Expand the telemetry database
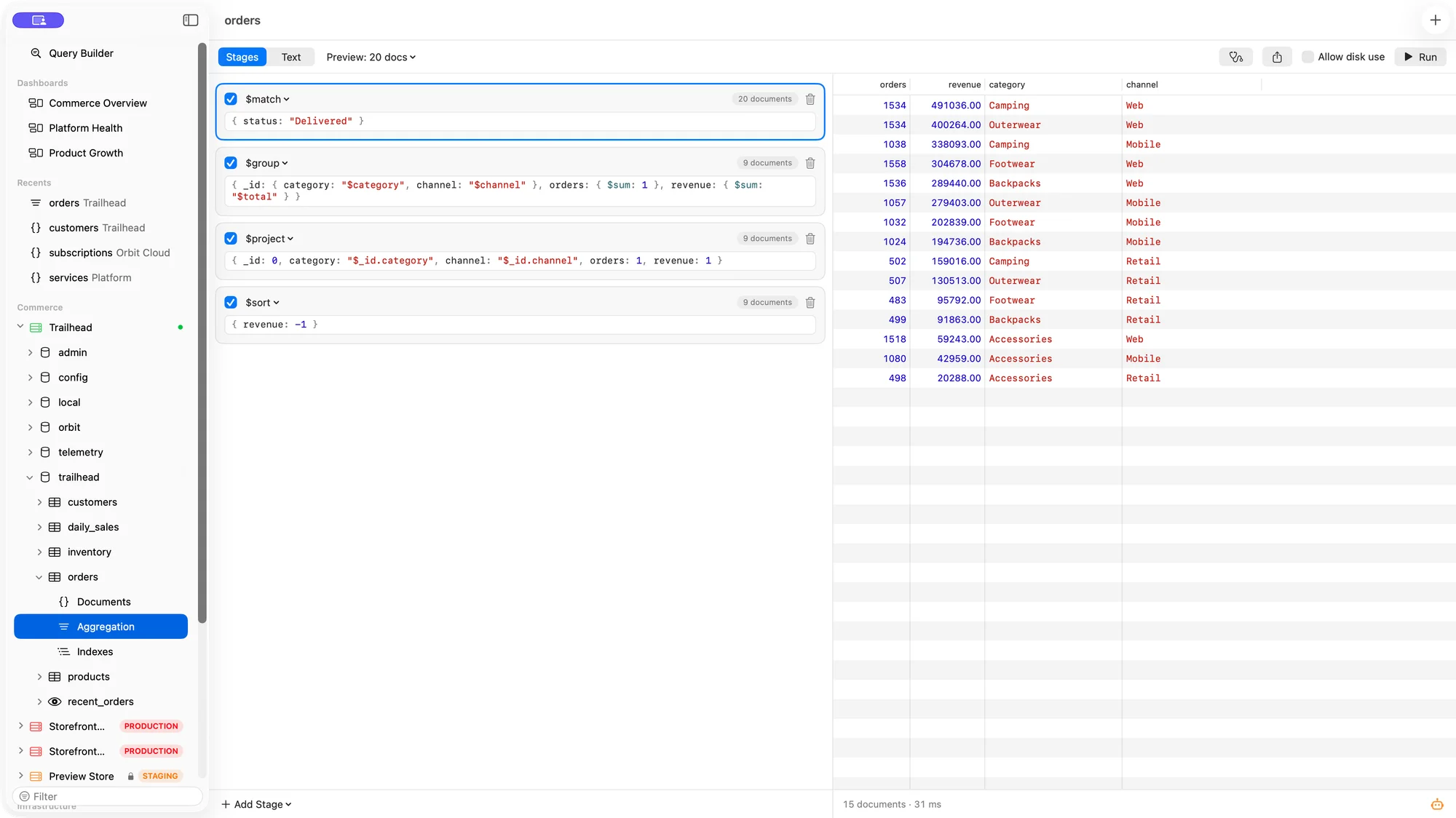The width and height of the screenshot is (1456, 818). (30, 452)
